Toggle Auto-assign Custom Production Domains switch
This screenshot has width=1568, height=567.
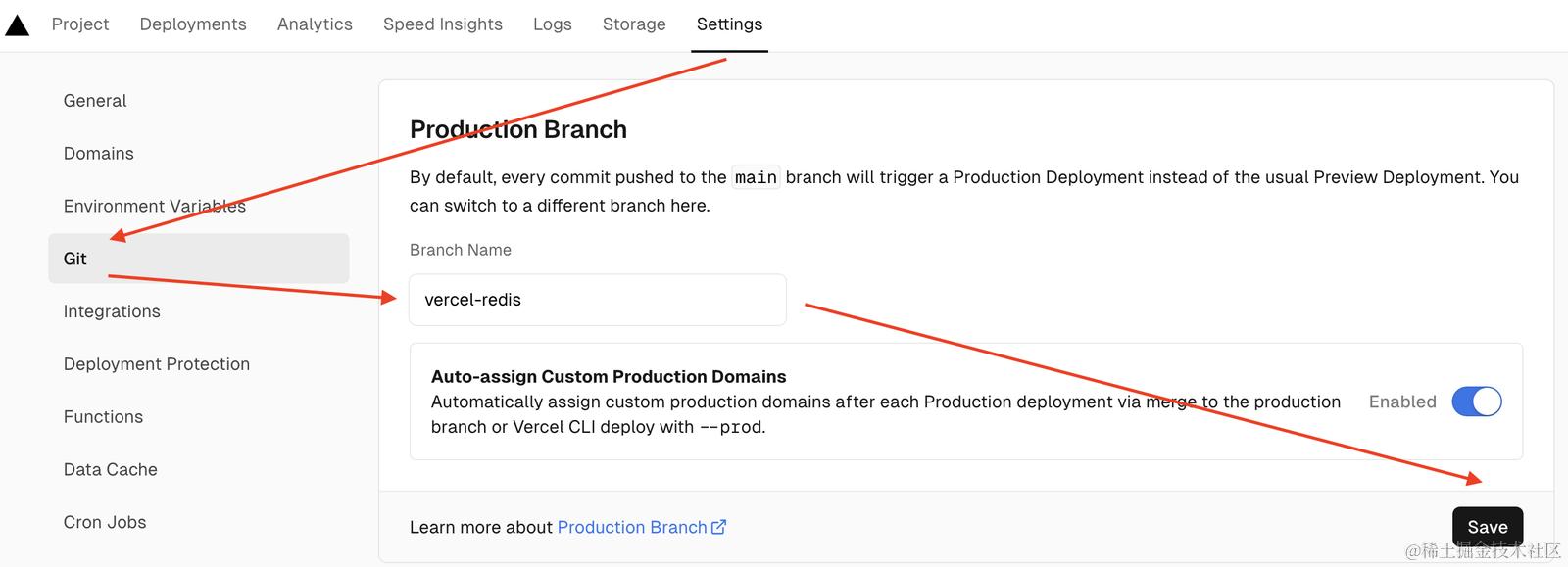1476,402
